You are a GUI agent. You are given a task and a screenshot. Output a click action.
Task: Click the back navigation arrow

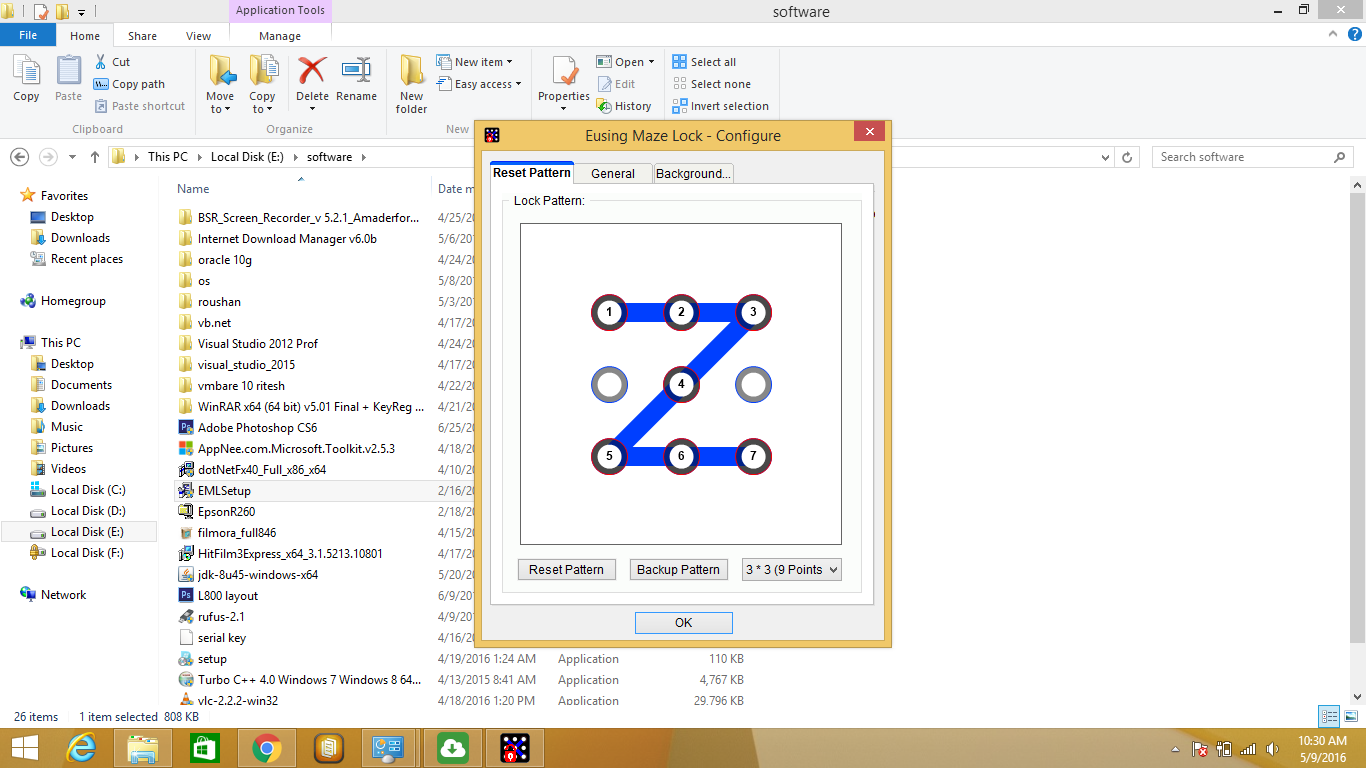(x=20, y=157)
